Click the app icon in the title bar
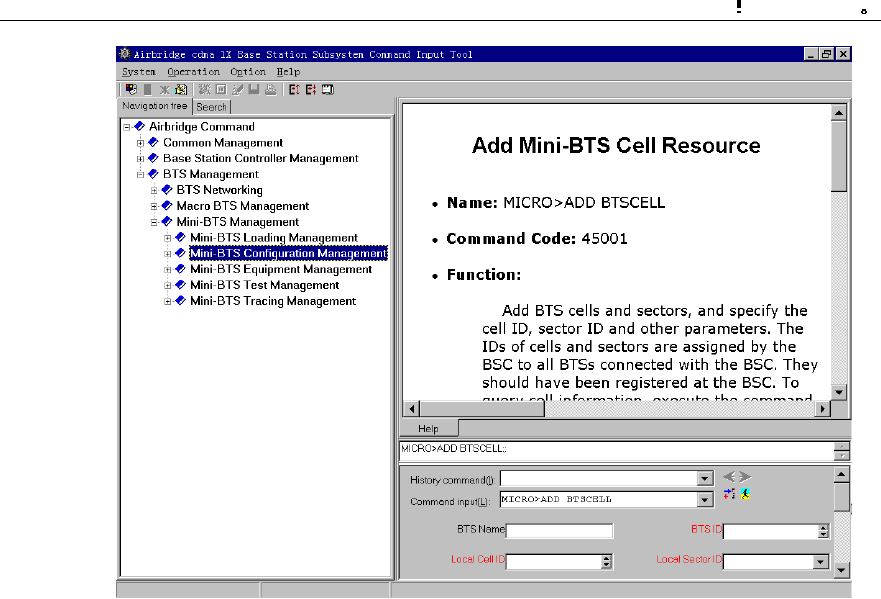This screenshot has width=881, height=599. pyautogui.click(x=125, y=54)
